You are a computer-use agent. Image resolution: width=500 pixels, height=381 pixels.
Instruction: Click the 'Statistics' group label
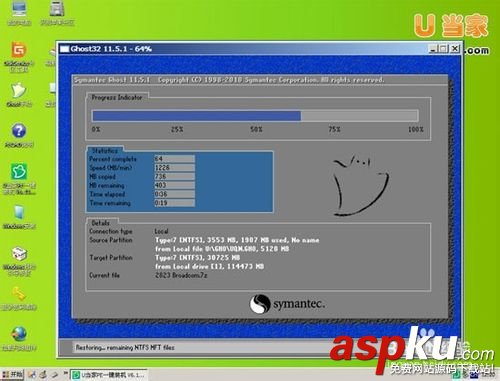point(105,151)
